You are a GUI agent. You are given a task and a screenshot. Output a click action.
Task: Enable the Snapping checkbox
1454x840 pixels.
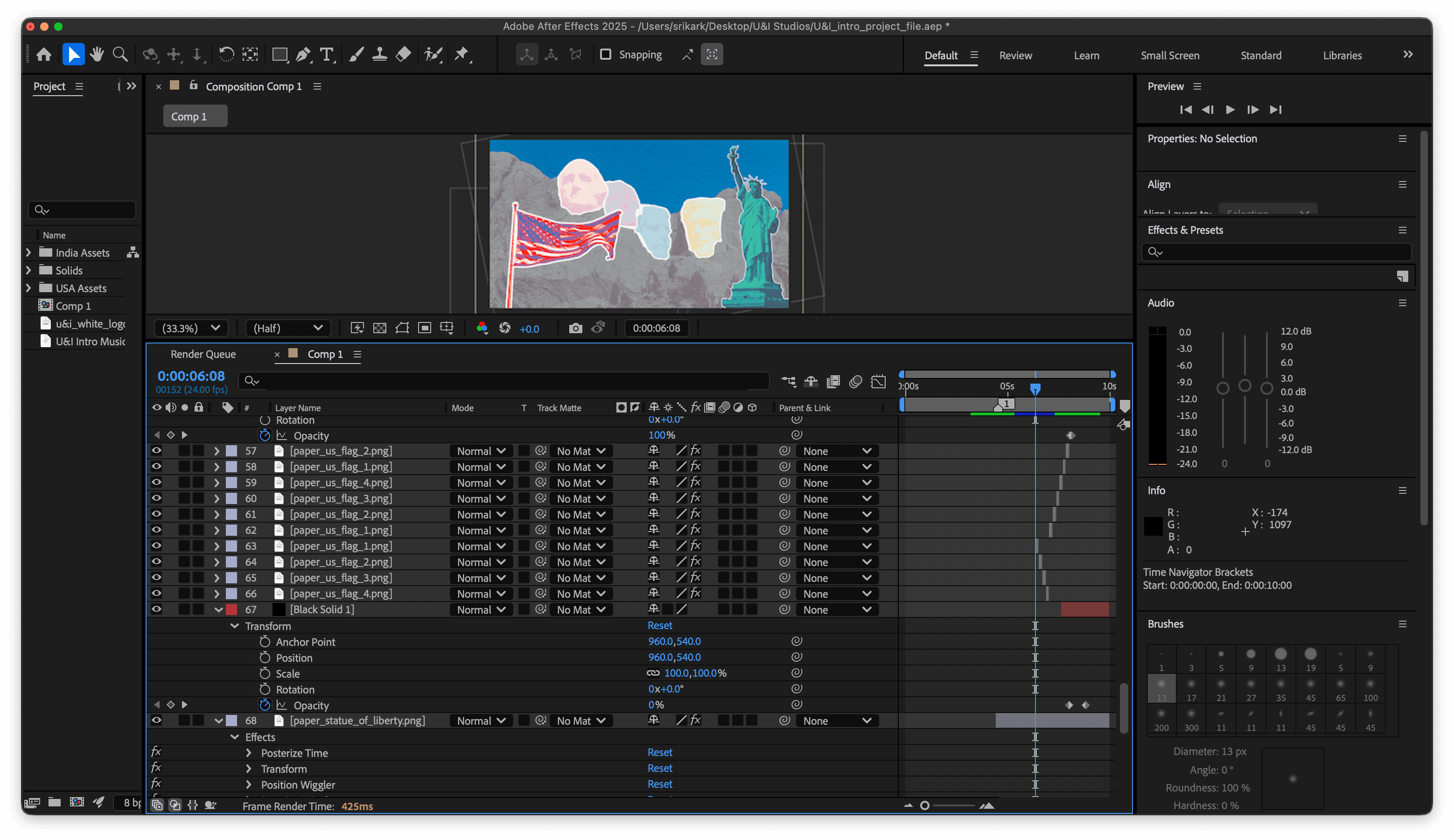(x=606, y=54)
